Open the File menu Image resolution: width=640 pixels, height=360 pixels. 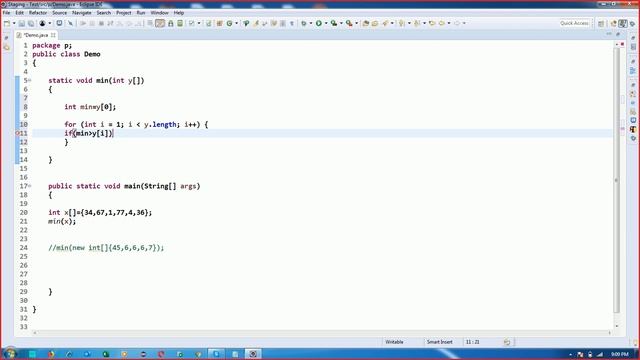(6, 13)
